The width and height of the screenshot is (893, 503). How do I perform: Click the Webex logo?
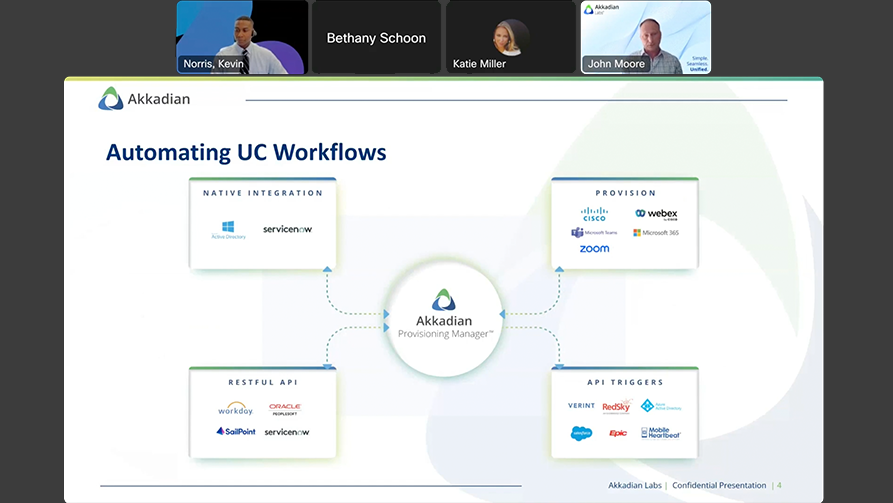[x=657, y=214]
